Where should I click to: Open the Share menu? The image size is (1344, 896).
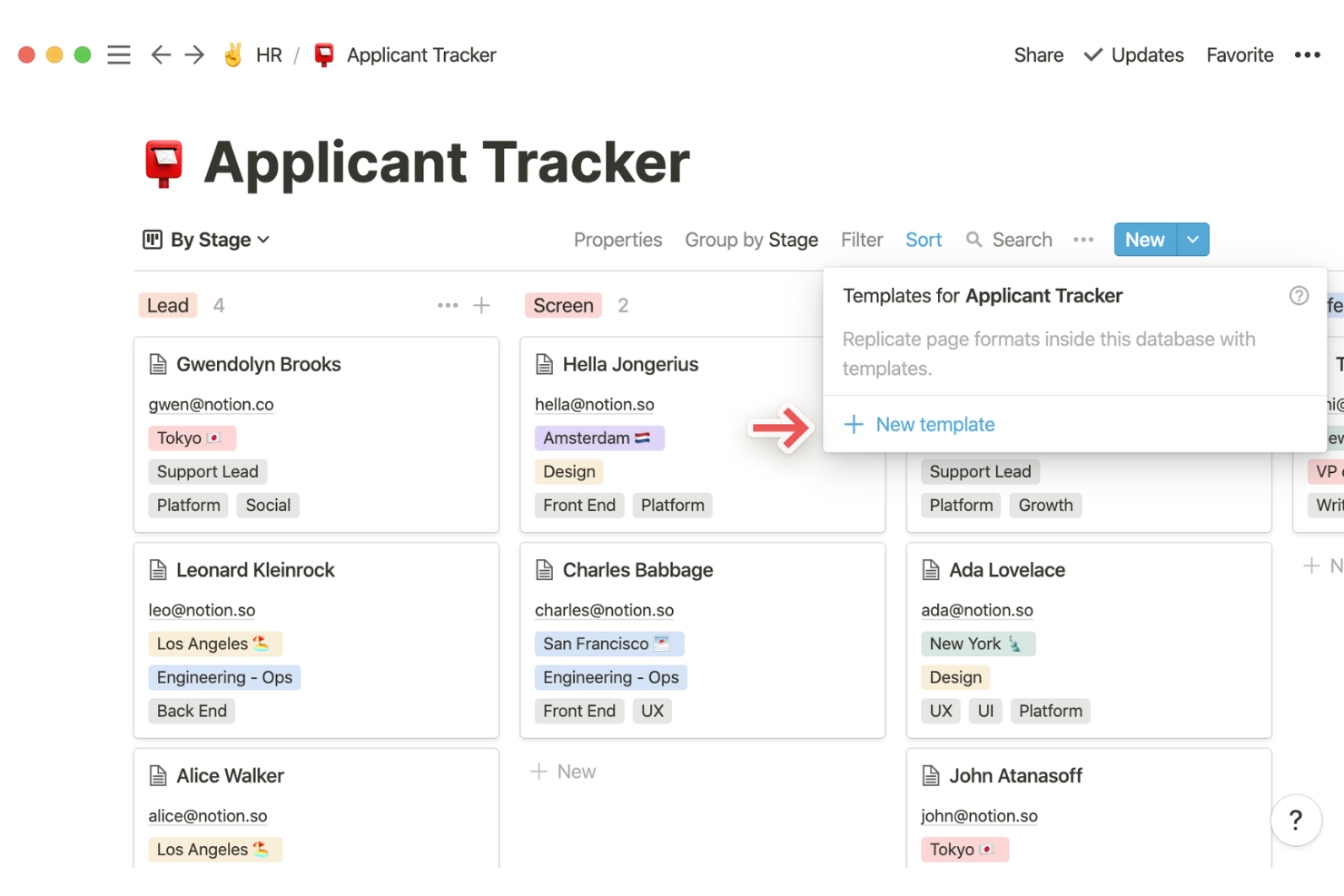pyautogui.click(x=1038, y=54)
